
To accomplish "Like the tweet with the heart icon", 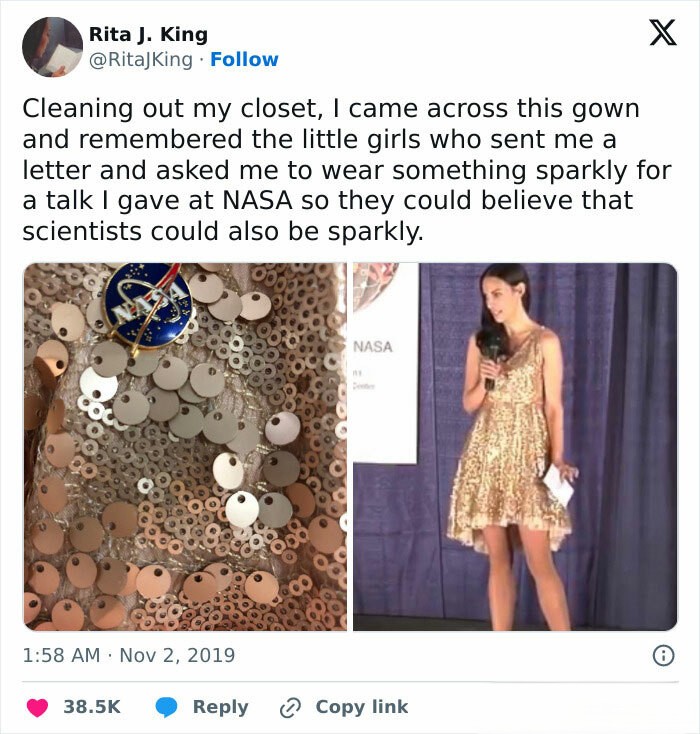I will [37, 707].
